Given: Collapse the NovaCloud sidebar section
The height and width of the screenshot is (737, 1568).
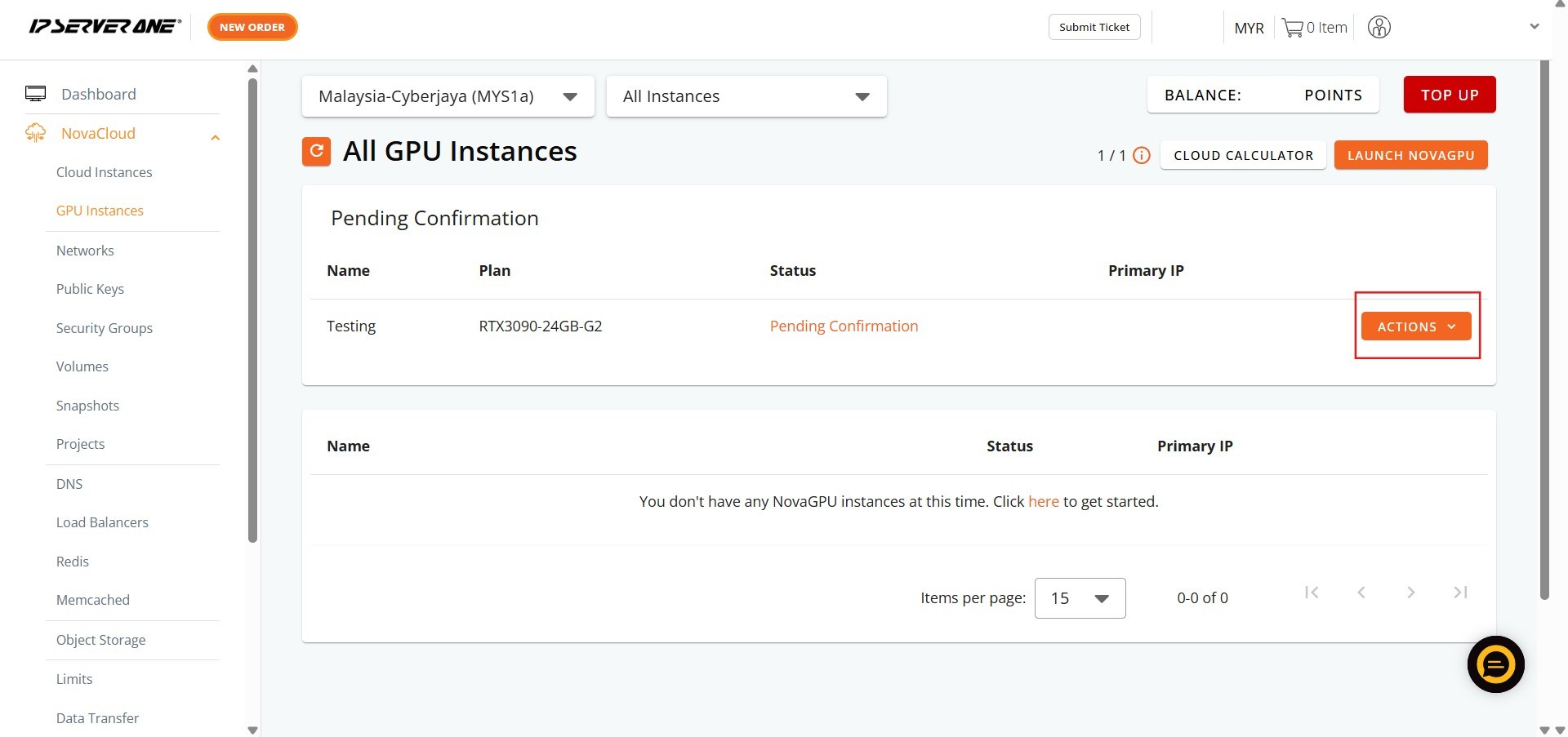Looking at the screenshot, I should tap(216, 137).
